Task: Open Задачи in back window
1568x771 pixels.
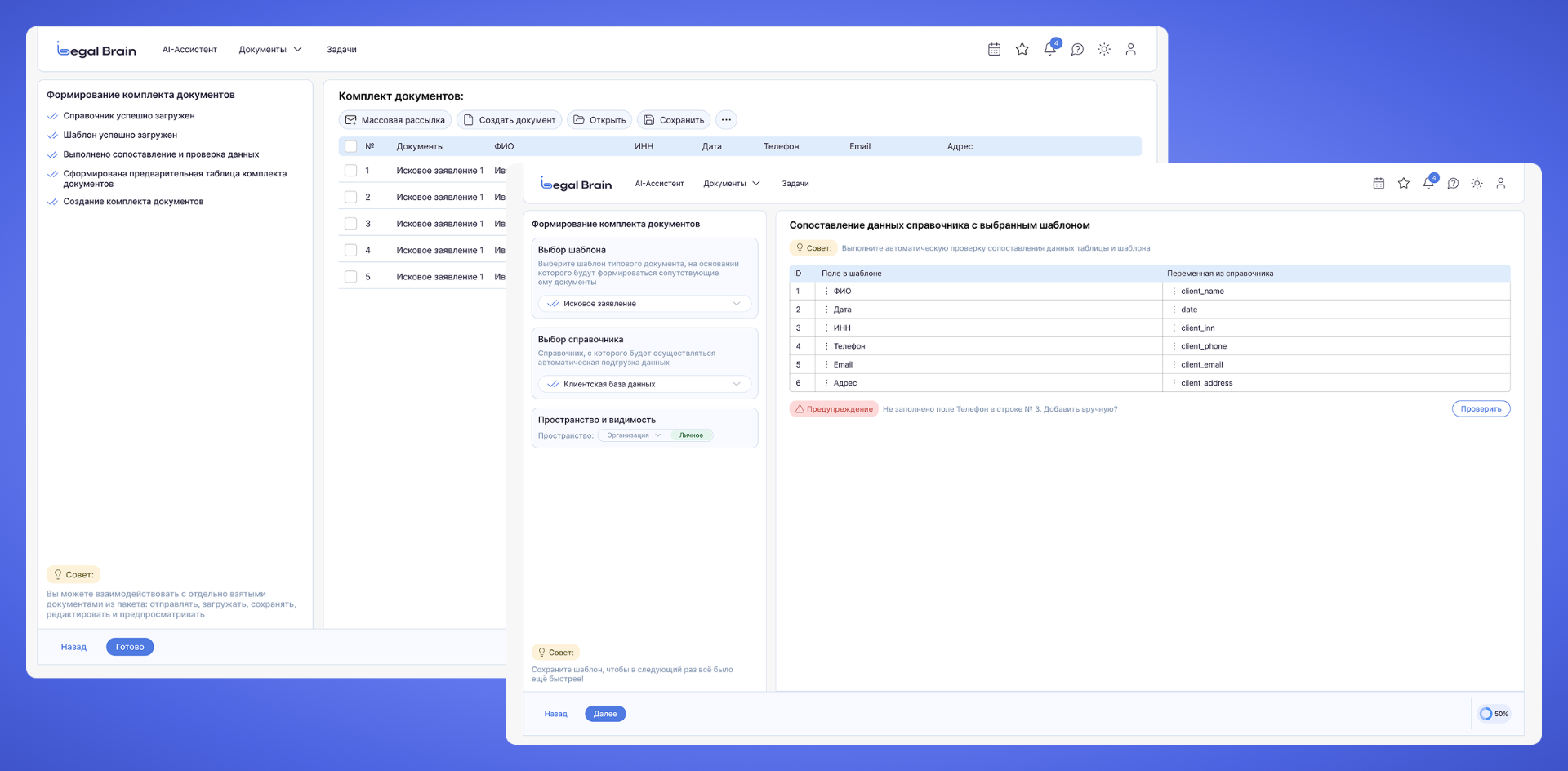Action: (x=341, y=50)
